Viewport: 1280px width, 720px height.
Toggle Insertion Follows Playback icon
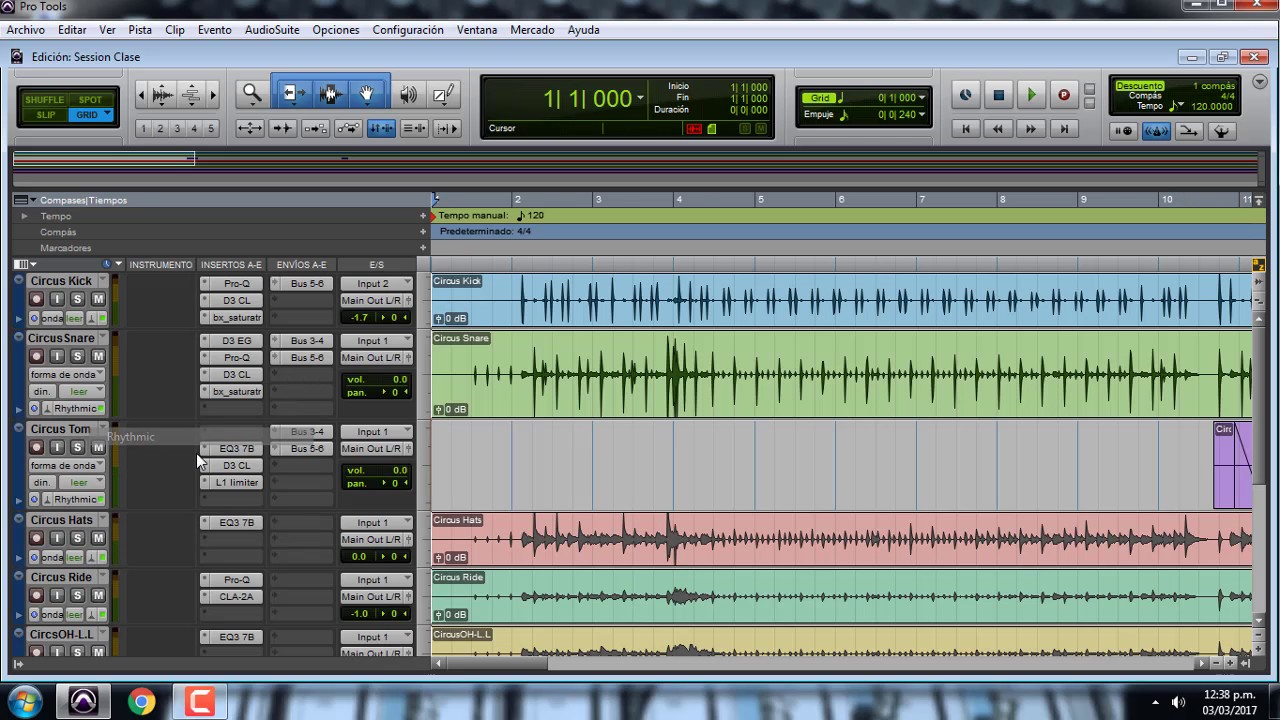[x=447, y=128]
